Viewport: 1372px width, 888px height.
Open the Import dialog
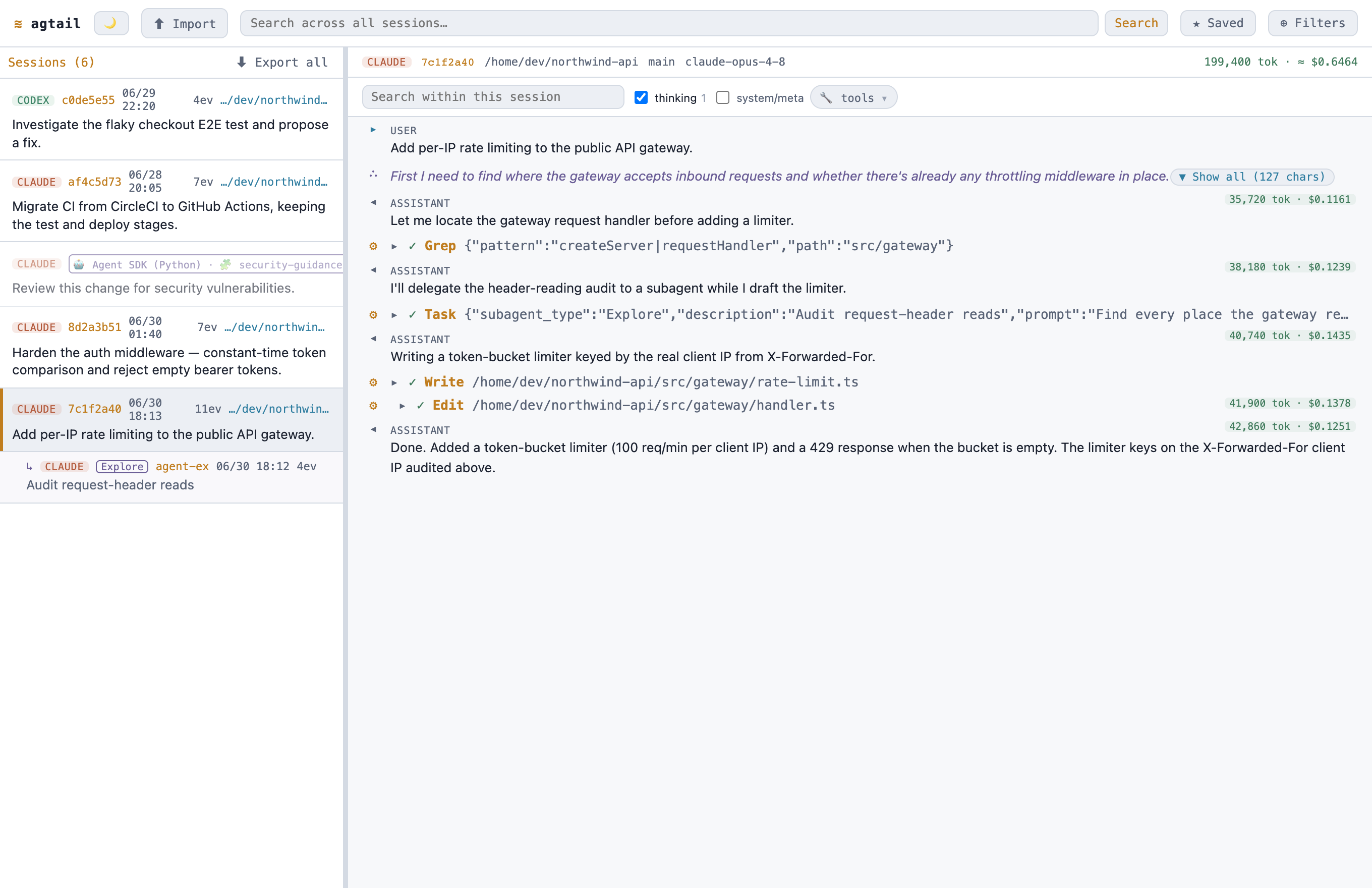pyautogui.click(x=185, y=23)
